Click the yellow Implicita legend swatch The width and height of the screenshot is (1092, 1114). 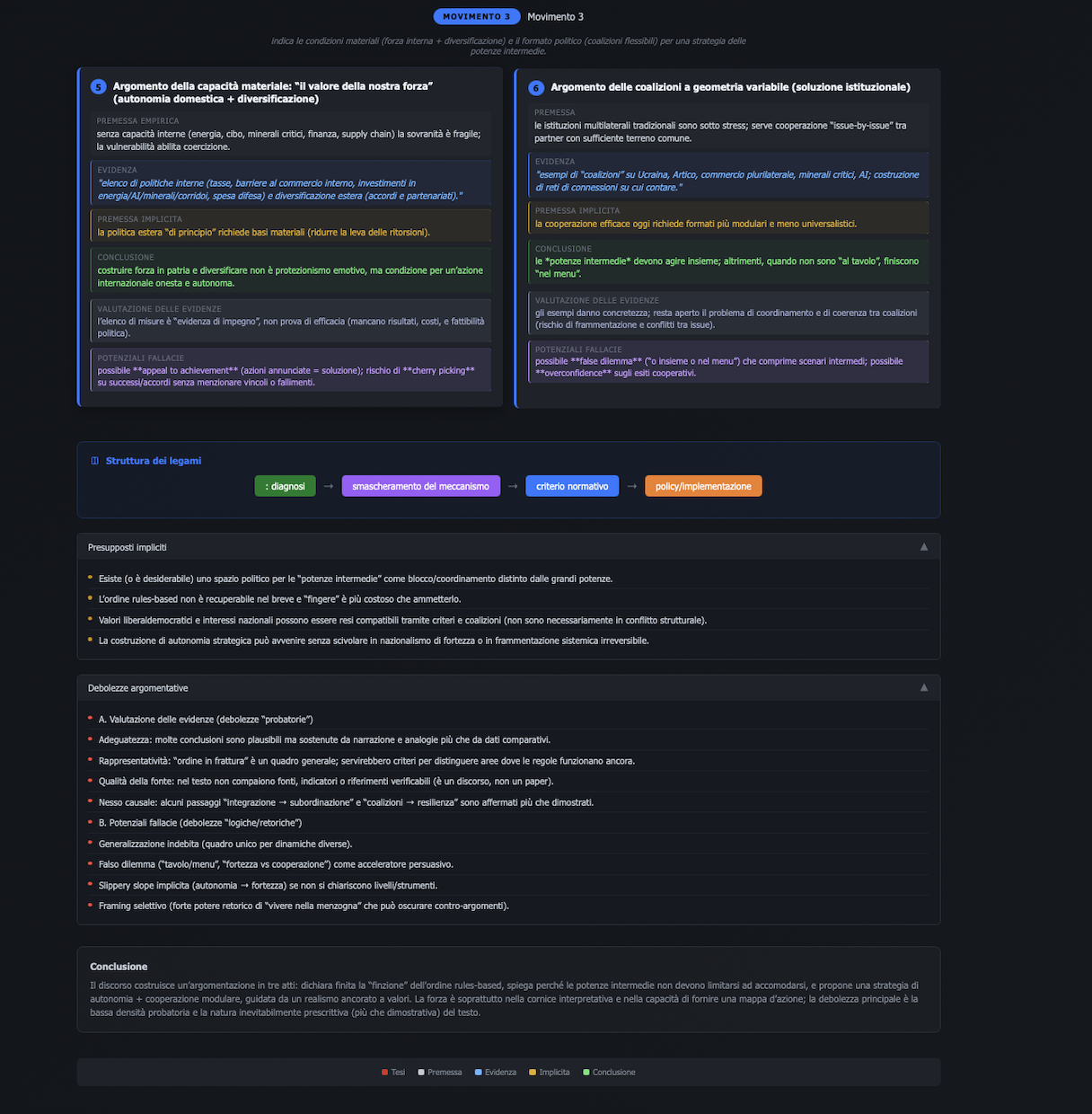(x=533, y=1072)
